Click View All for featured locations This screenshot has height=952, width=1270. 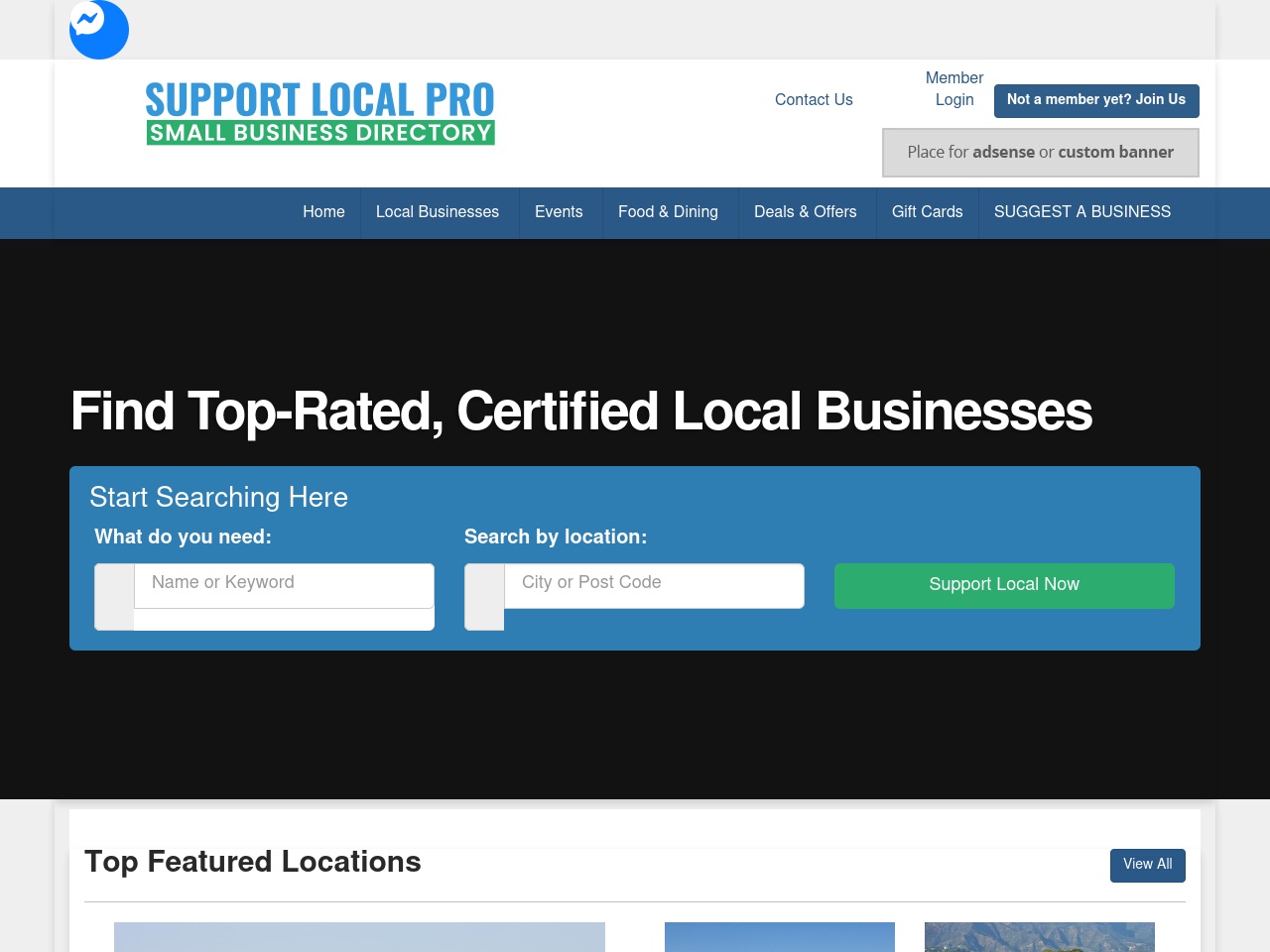[1148, 865]
